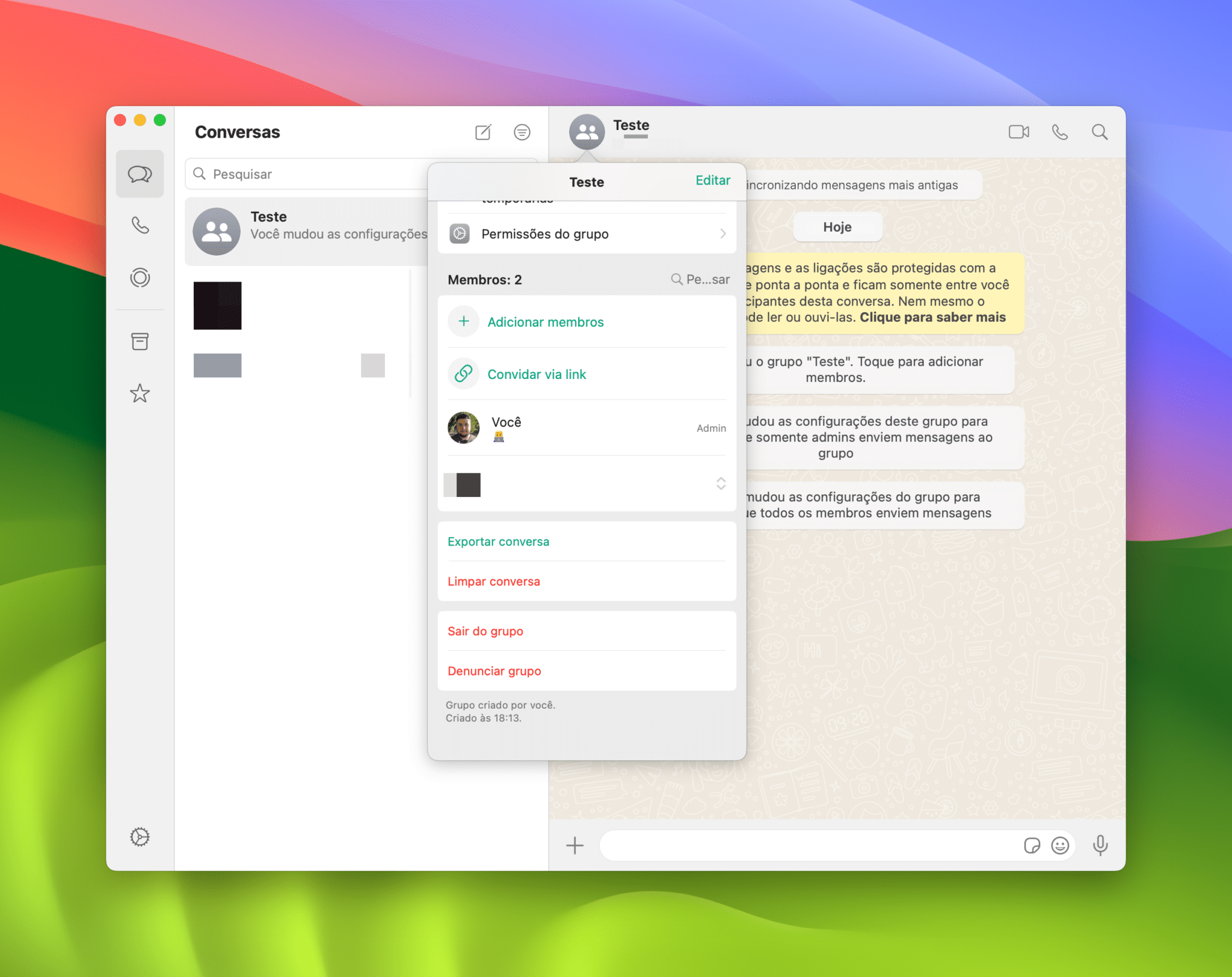Click Exportar conversa

(x=498, y=541)
